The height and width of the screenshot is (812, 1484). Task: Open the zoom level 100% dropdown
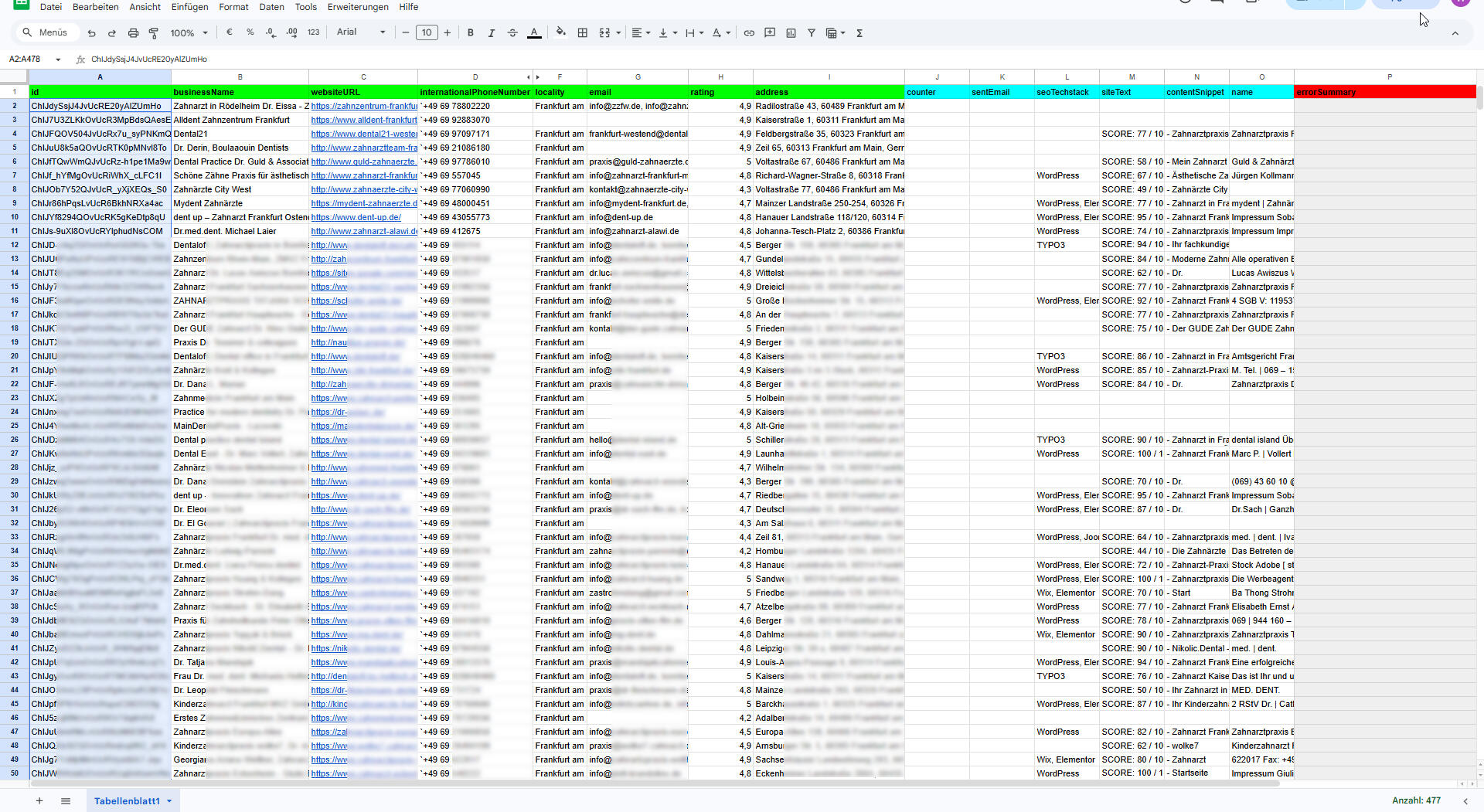[189, 33]
